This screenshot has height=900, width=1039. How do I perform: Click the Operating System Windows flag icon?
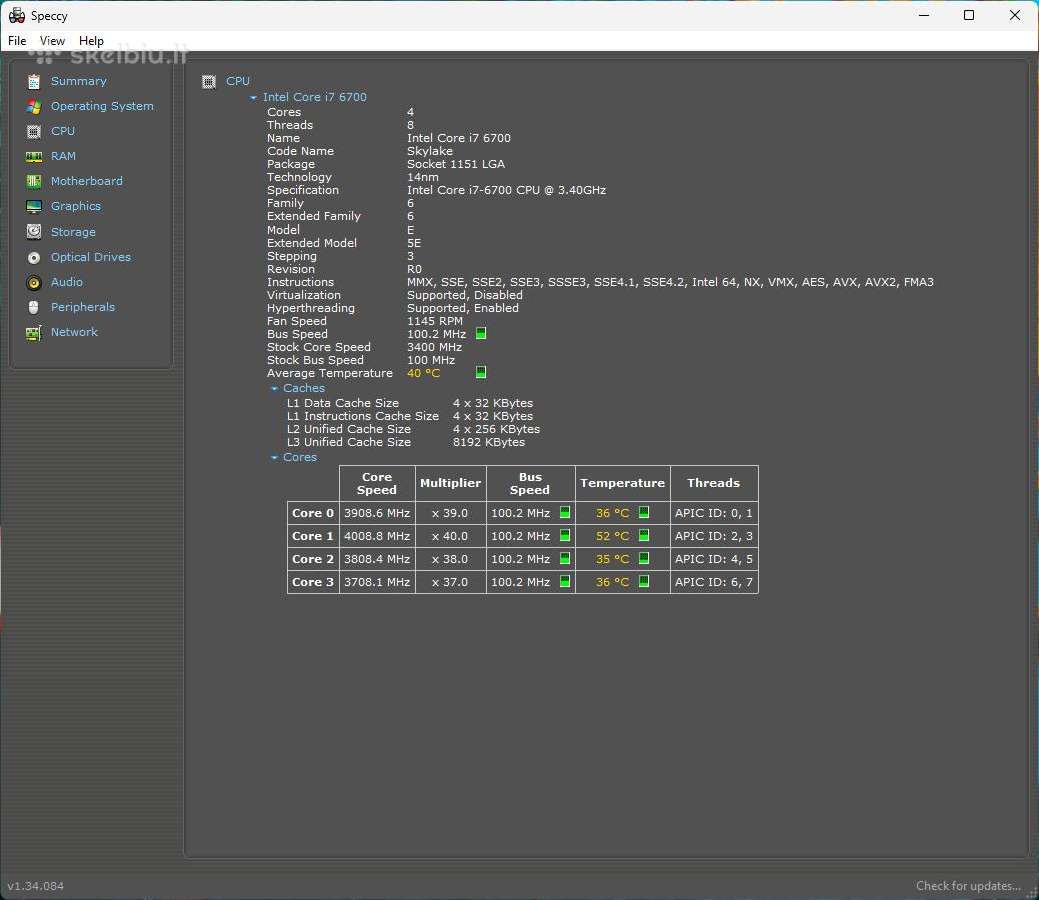coord(34,107)
